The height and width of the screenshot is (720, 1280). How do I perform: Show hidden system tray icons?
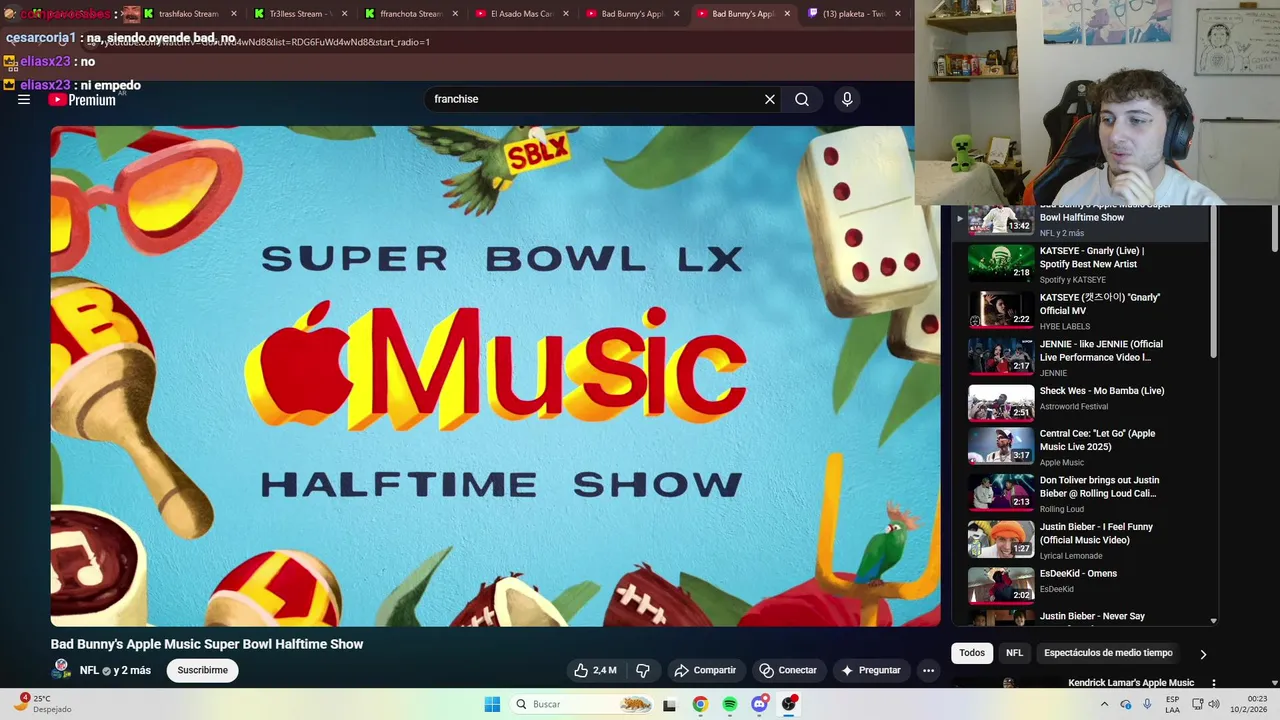[x=1104, y=704]
